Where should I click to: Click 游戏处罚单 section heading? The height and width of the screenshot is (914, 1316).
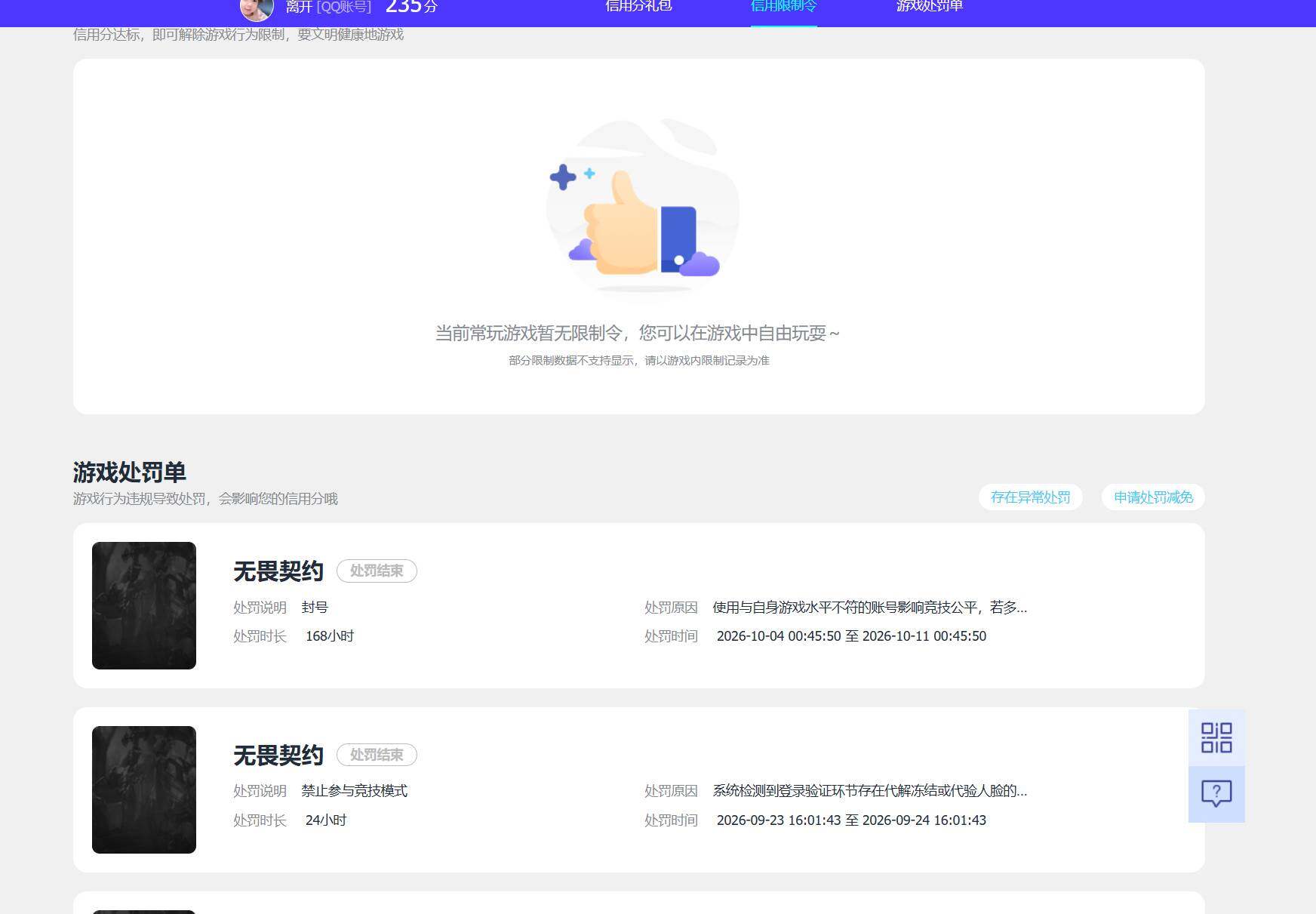[130, 472]
